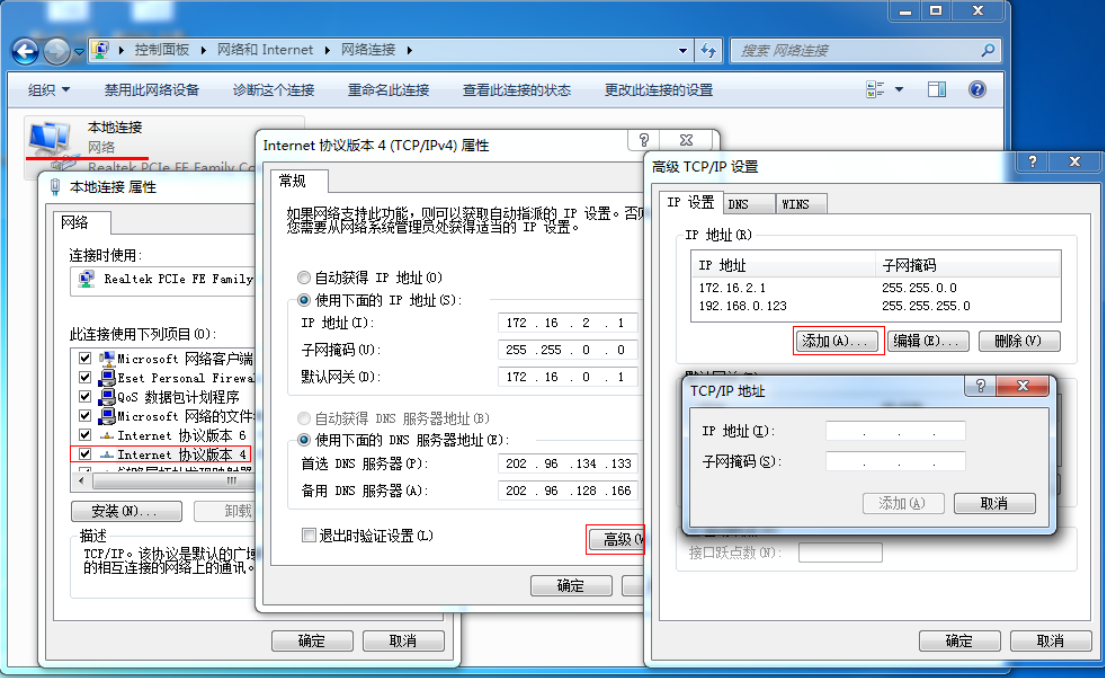Click the back navigation arrow button
Screen dimensions: 1105x678
[x=25, y=50]
